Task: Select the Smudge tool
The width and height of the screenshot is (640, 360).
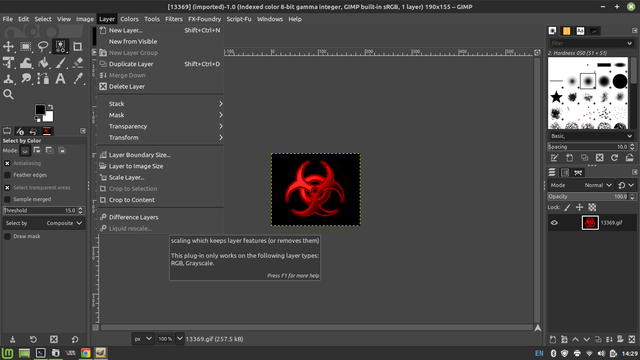Action: [x=26, y=78]
